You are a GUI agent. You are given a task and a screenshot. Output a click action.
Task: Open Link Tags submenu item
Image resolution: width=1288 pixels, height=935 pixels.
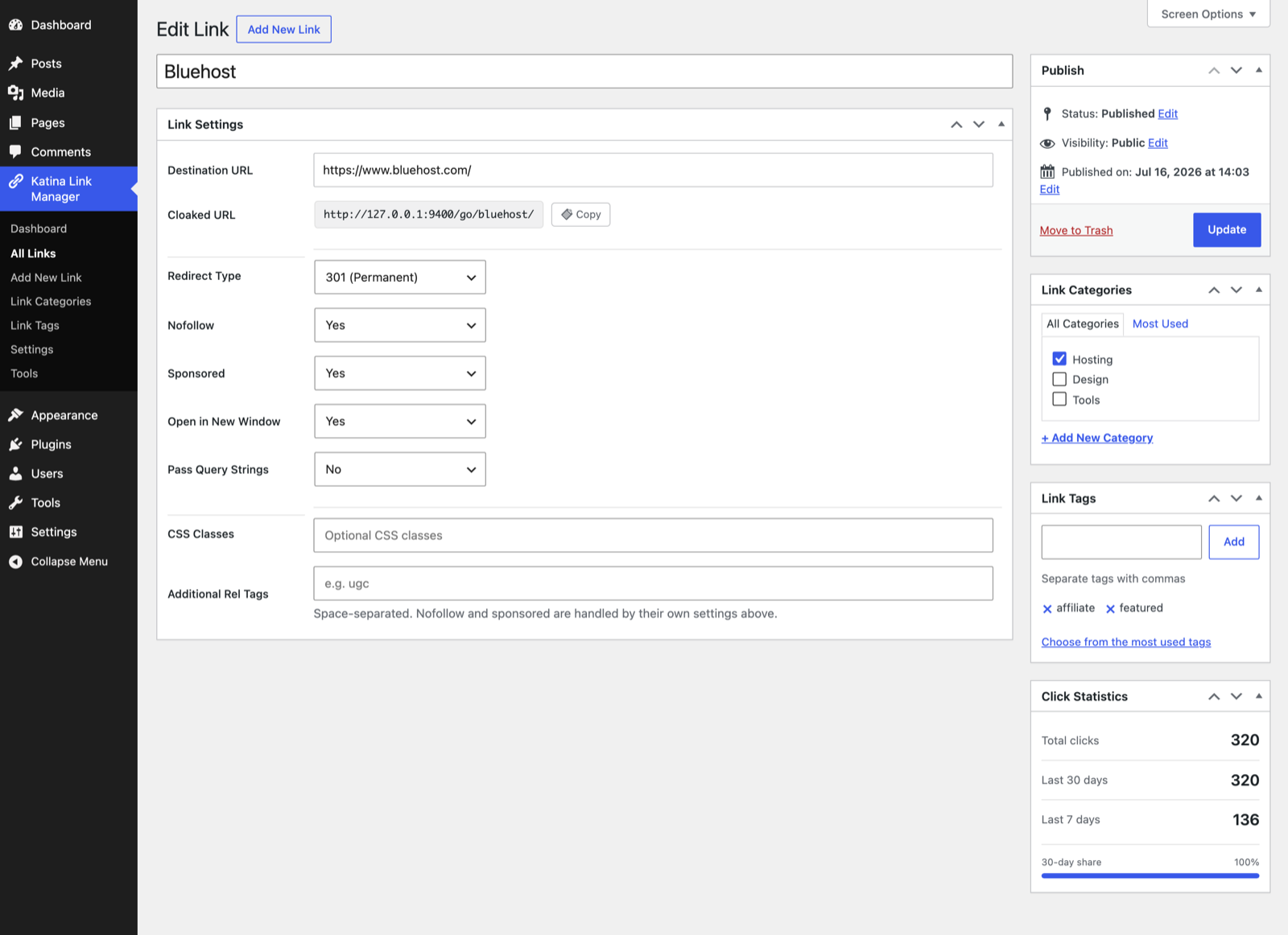click(35, 326)
